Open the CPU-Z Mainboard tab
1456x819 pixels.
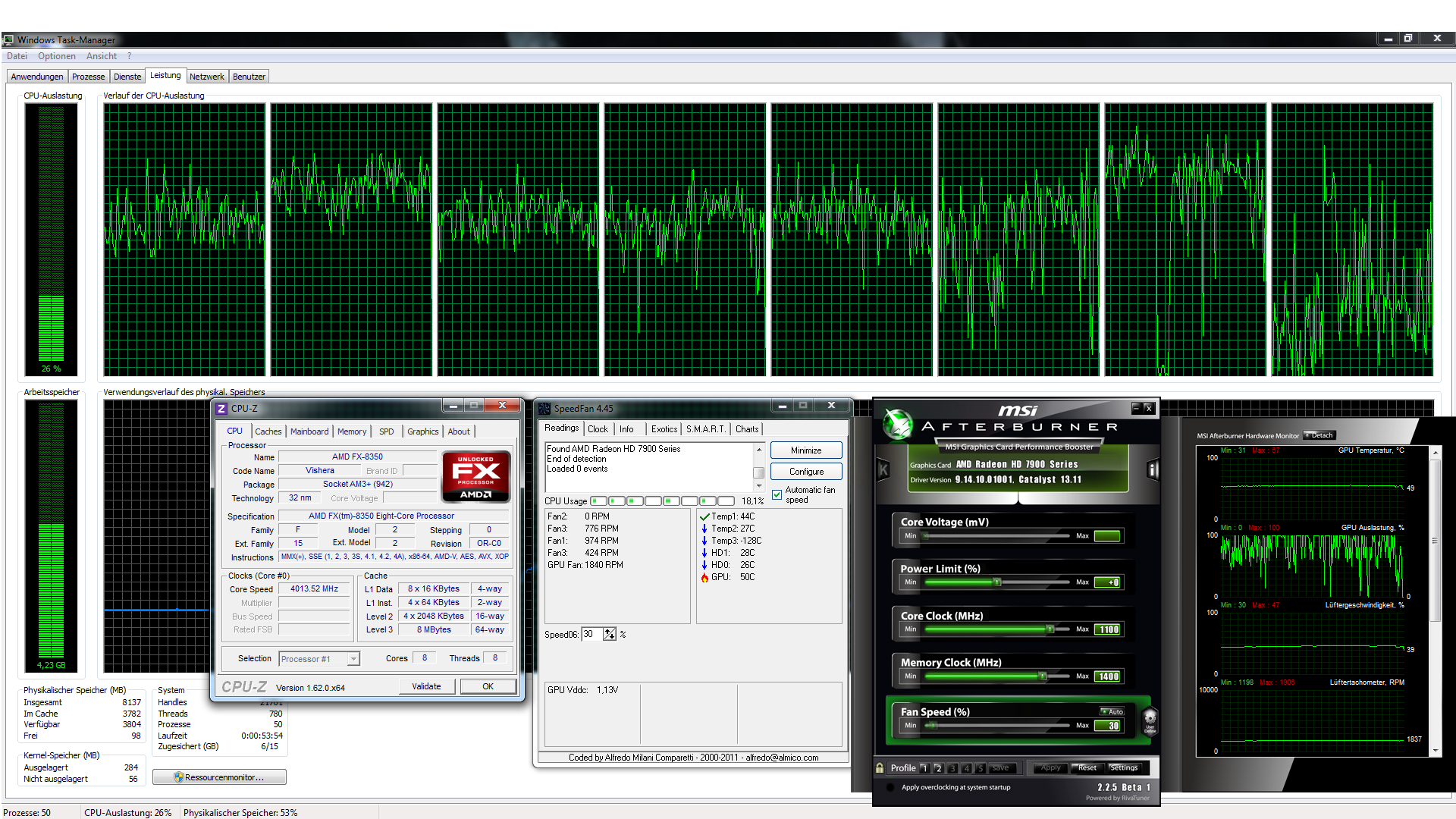(x=309, y=431)
